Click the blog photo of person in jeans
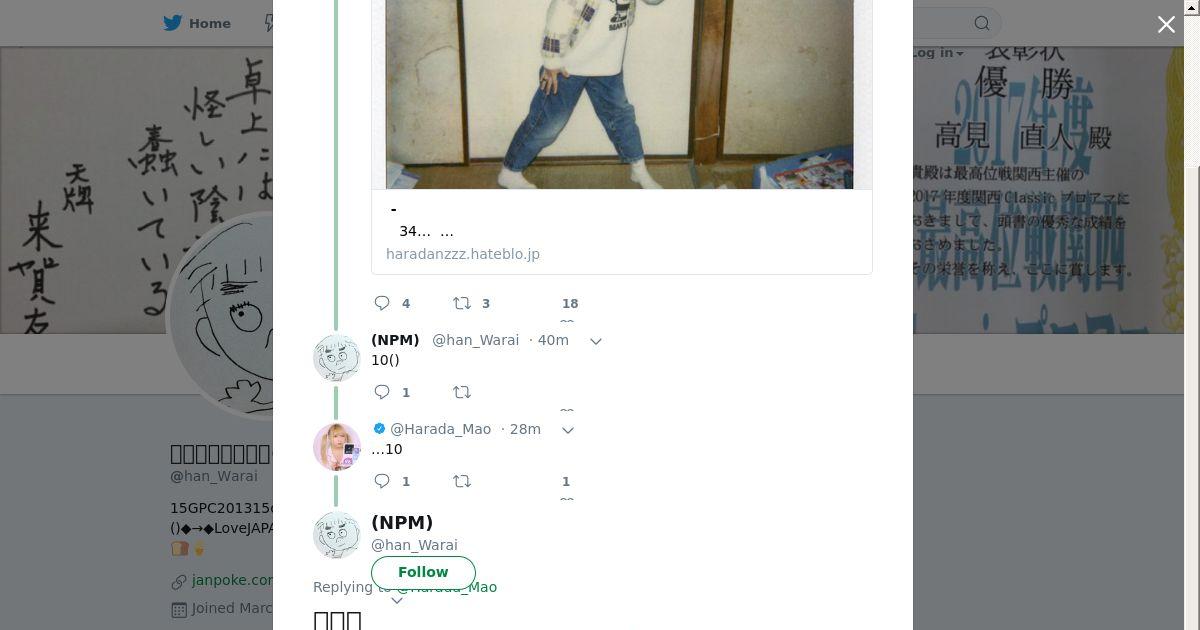1200x630 pixels. 620,94
